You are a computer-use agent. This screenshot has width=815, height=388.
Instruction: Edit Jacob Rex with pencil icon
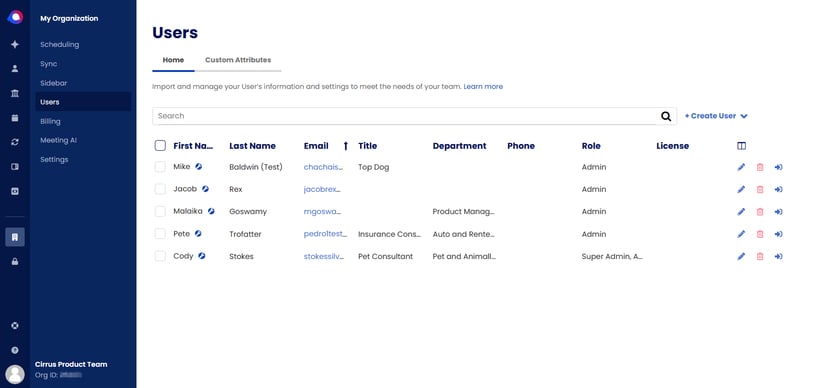[741, 189]
